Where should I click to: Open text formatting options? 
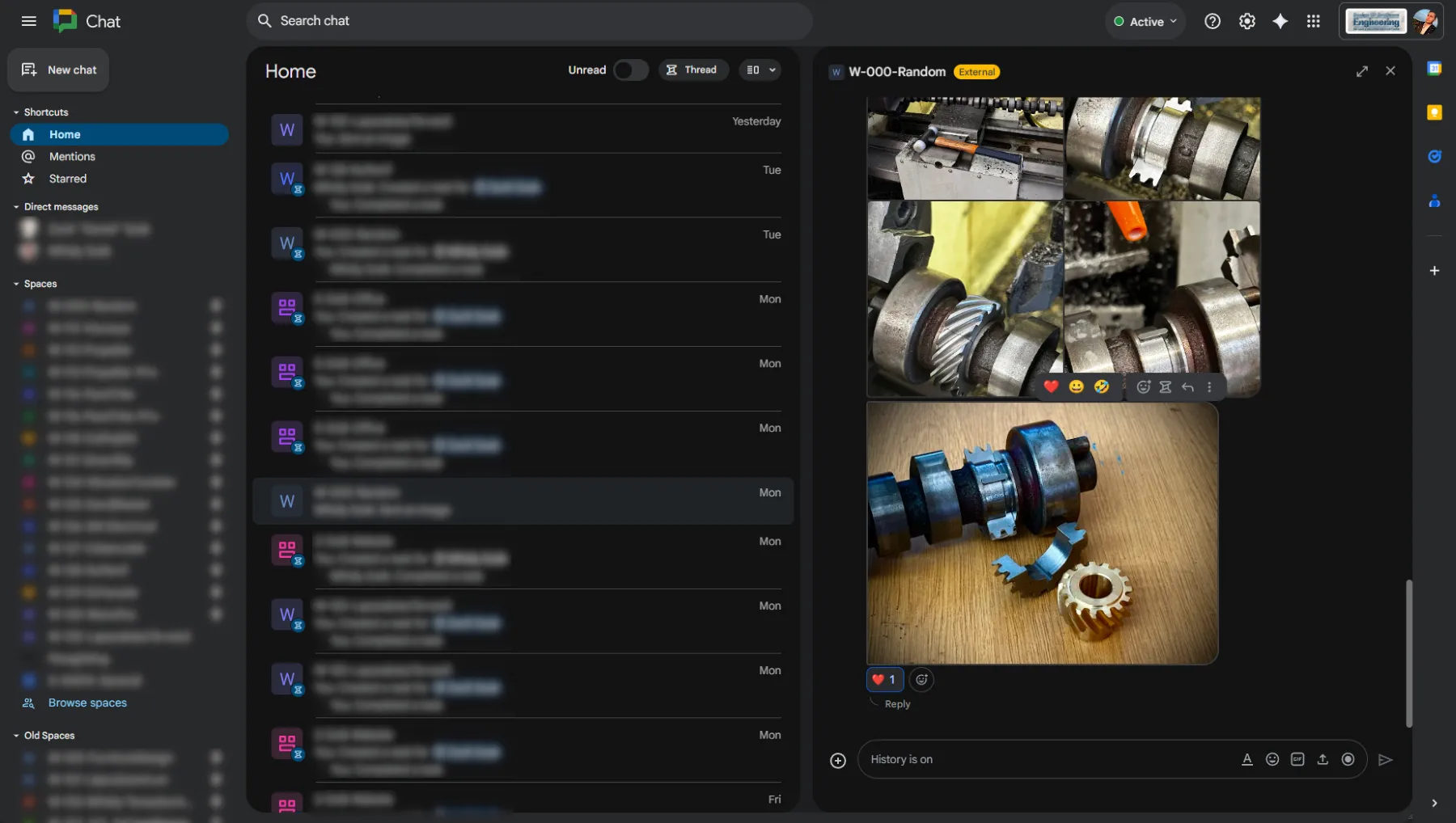(1246, 760)
